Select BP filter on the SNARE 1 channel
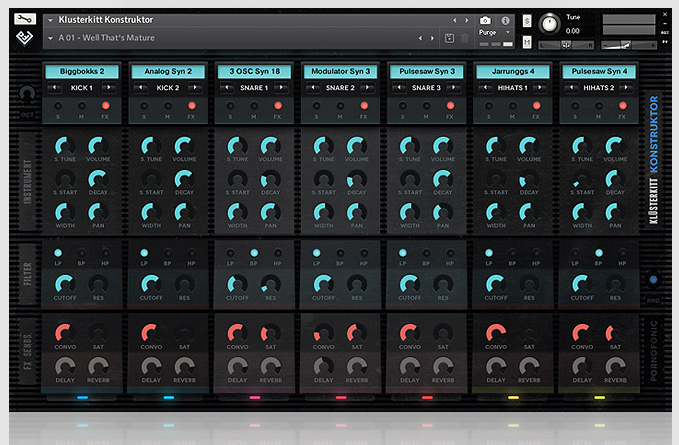Screen dimensions: 679x445 254,253
